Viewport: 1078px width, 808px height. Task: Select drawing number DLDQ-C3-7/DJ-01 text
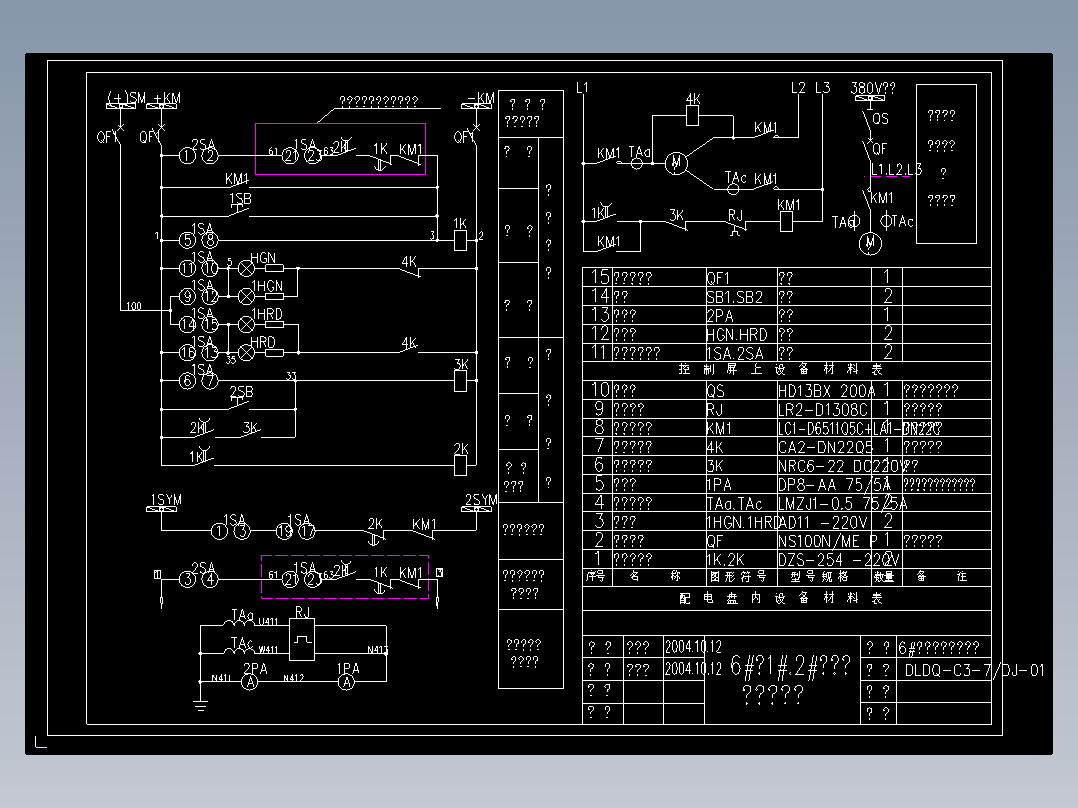click(975, 670)
